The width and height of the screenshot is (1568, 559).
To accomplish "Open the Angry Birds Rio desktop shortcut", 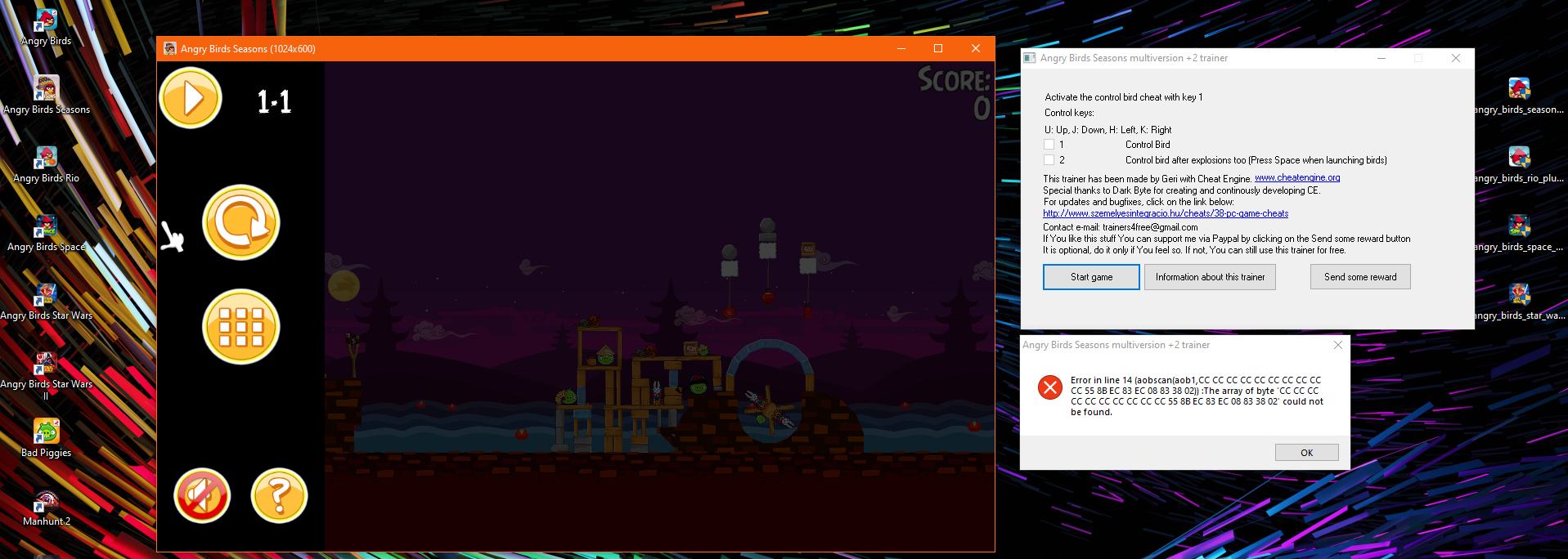I will point(46,159).
